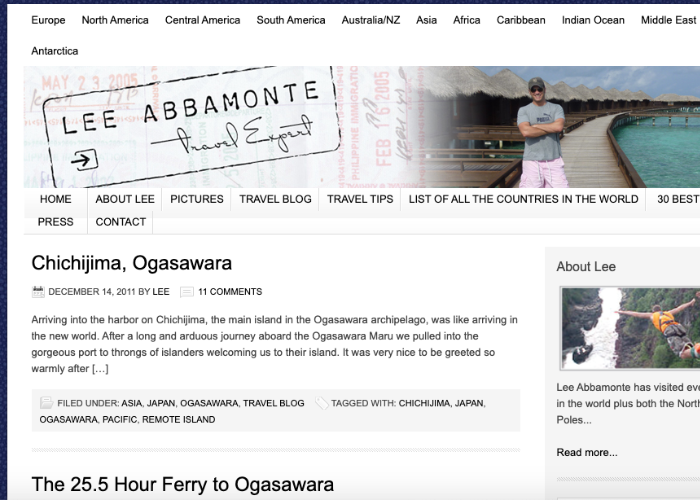This screenshot has height=500, width=700.
Task: Click the calendar icon beside the post date
Action: [38, 292]
